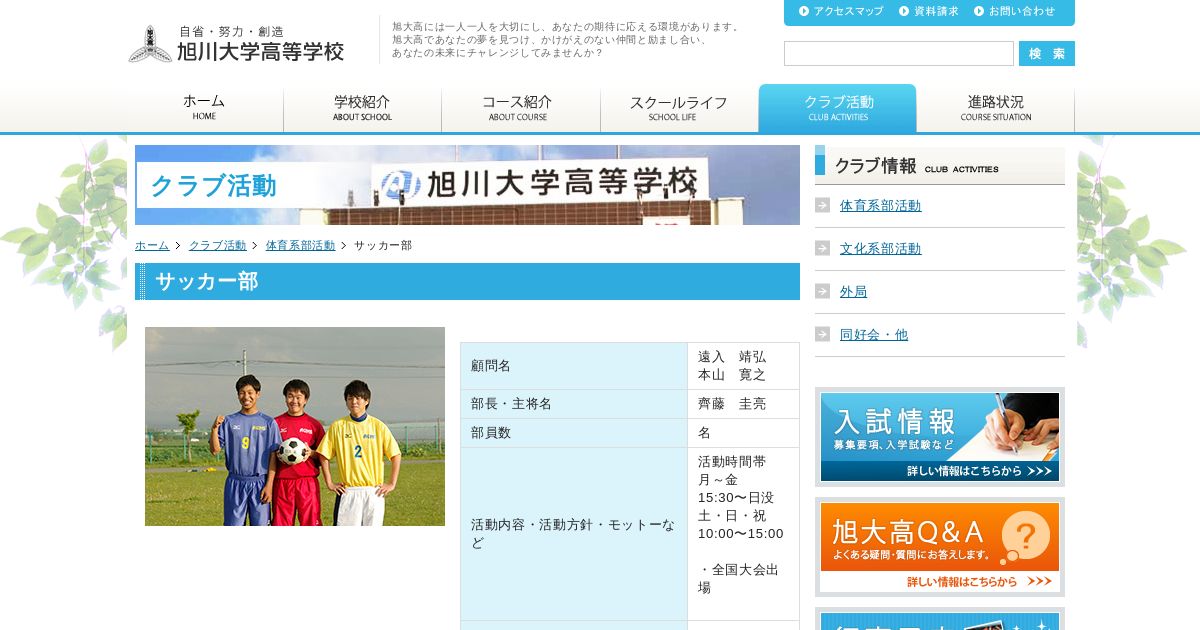Click the school crest logo icon

(x=150, y=44)
